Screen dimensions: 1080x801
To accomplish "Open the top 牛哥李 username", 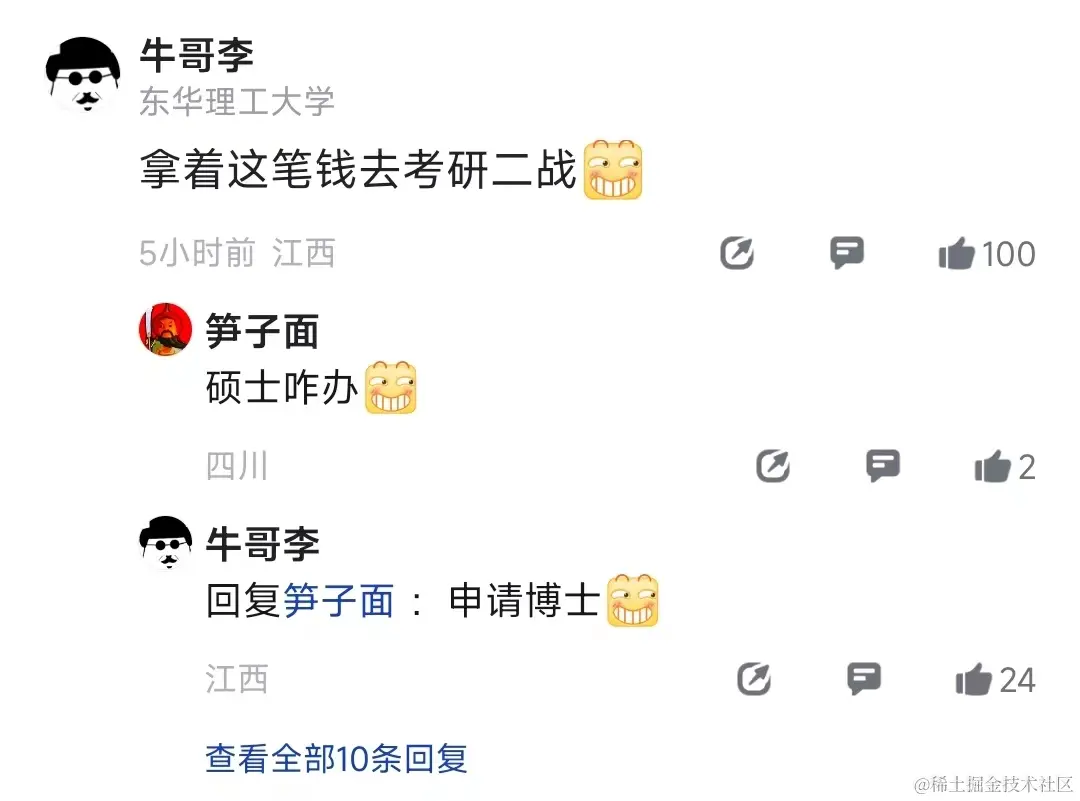I will pyautogui.click(x=197, y=55).
